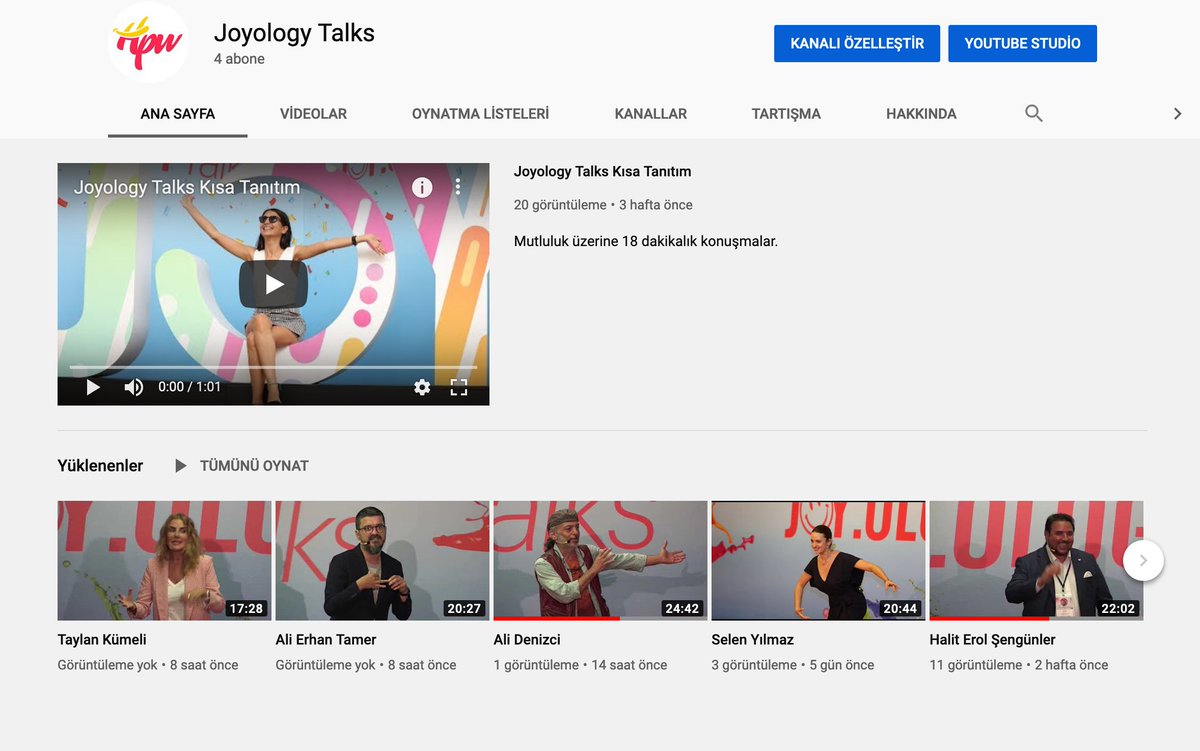Click the video progress bar in player
This screenshot has width=1200, height=751.
tap(273, 367)
